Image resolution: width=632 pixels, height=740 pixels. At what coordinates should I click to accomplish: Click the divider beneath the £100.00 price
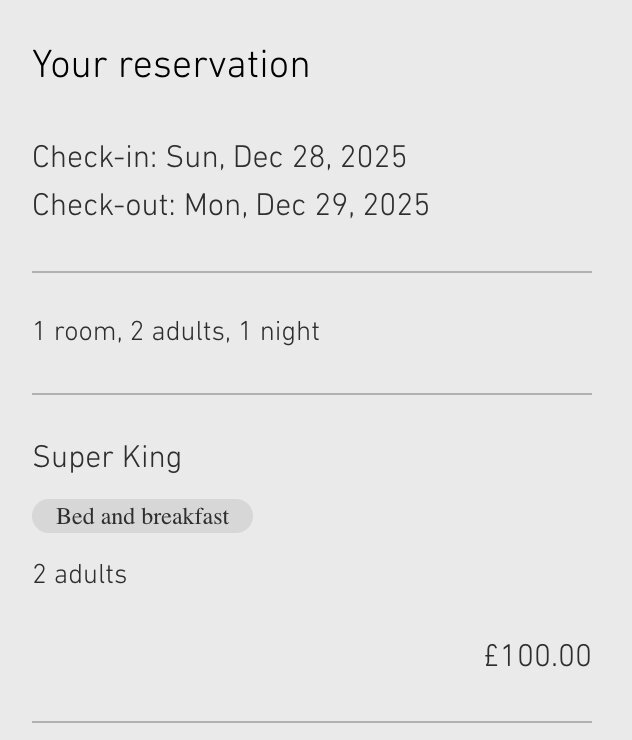[312, 721]
